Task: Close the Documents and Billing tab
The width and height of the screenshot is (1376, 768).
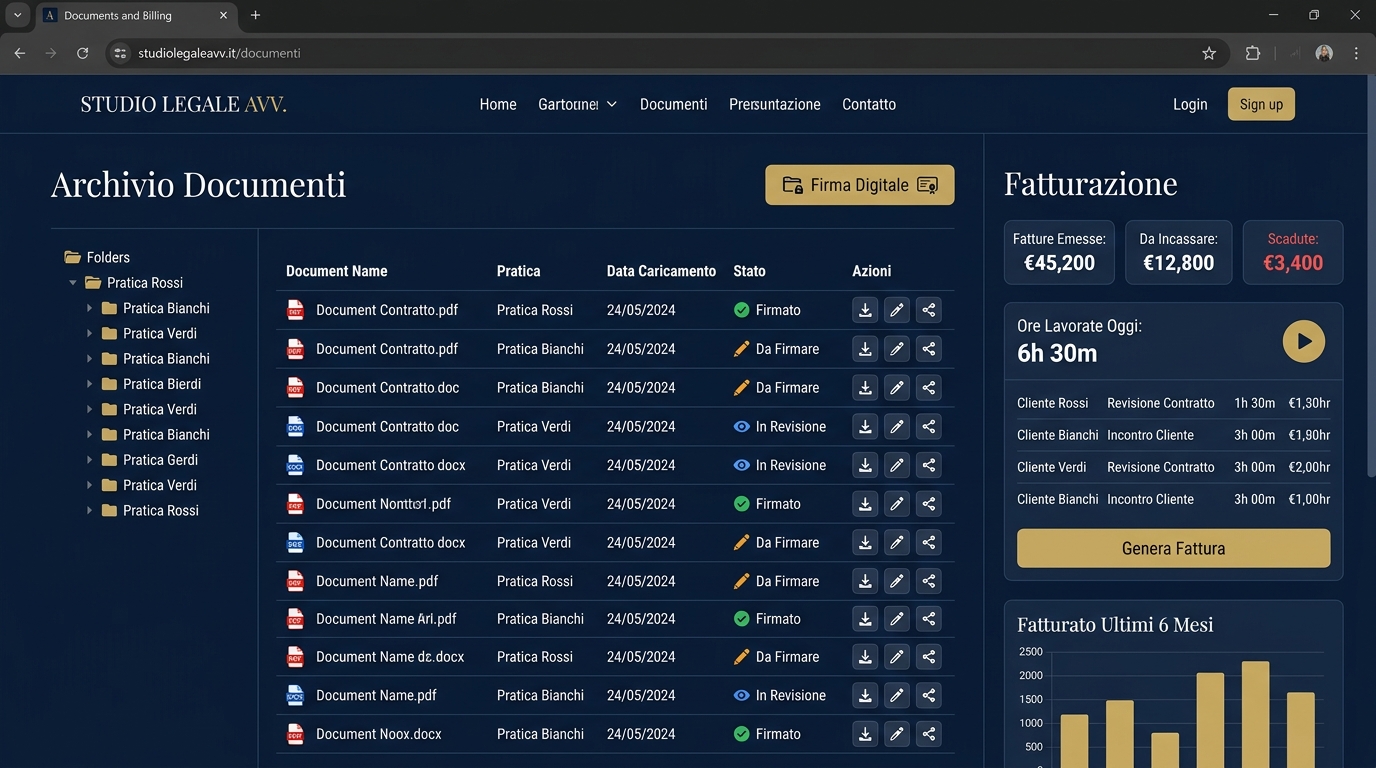Action: (223, 15)
